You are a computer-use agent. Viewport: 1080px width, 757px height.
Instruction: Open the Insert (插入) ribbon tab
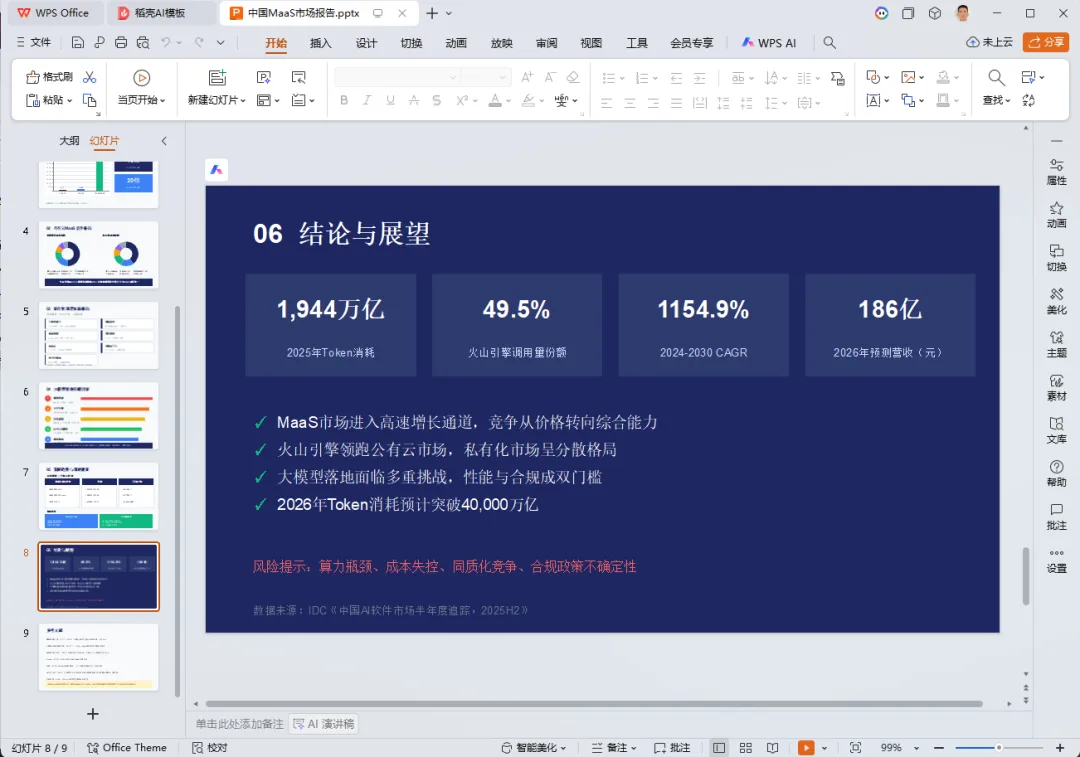(x=320, y=43)
